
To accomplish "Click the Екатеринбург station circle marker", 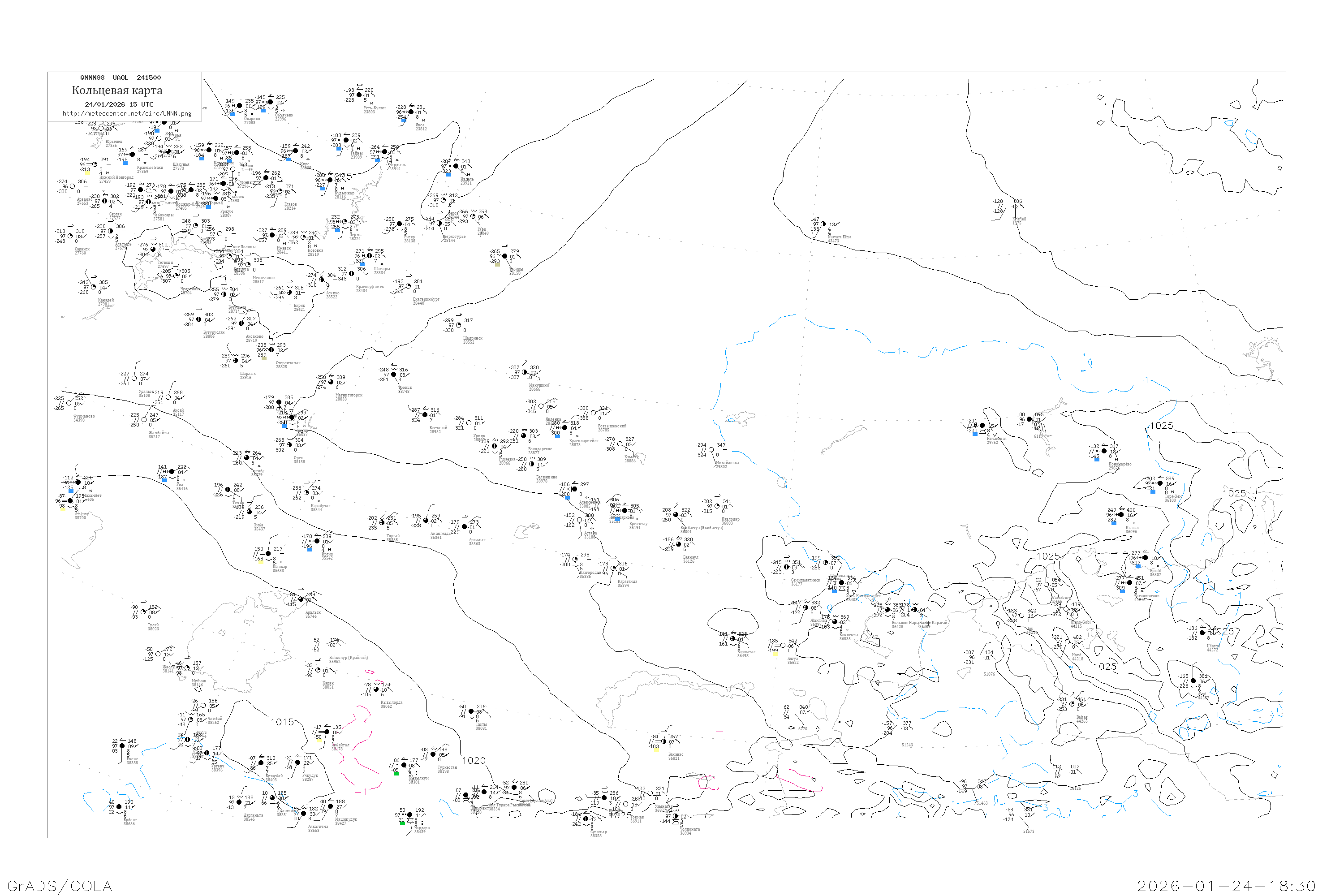I will [409, 286].
